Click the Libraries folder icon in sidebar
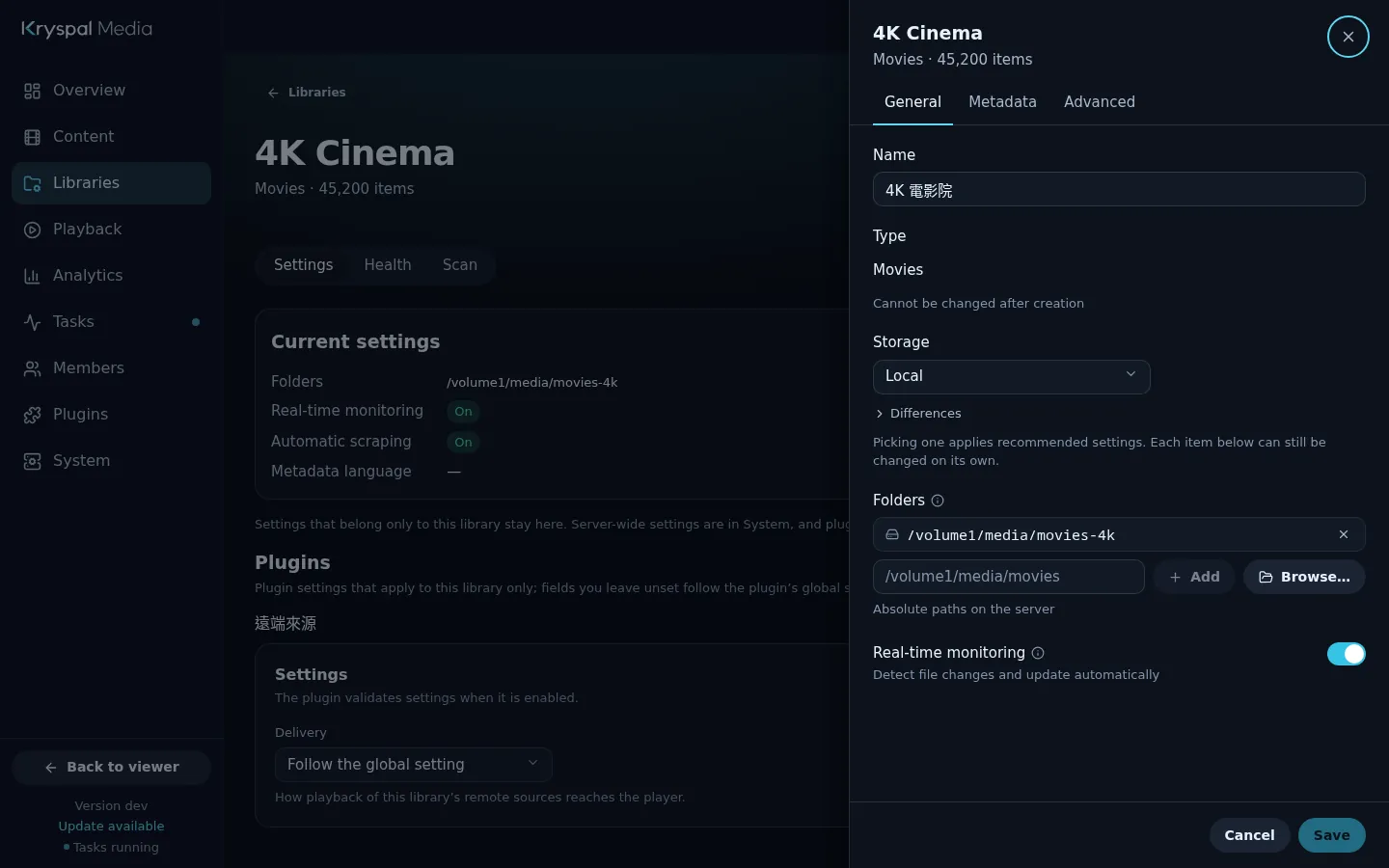The image size is (1389, 868). coord(32,183)
